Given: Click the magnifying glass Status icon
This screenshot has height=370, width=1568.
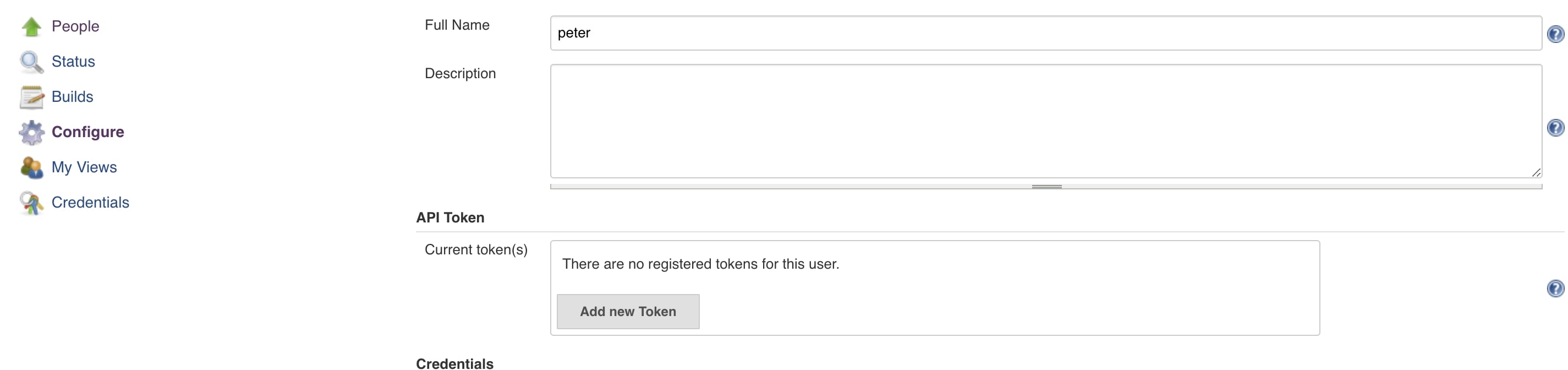Looking at the screenshot, I should (x=31, y=62).
